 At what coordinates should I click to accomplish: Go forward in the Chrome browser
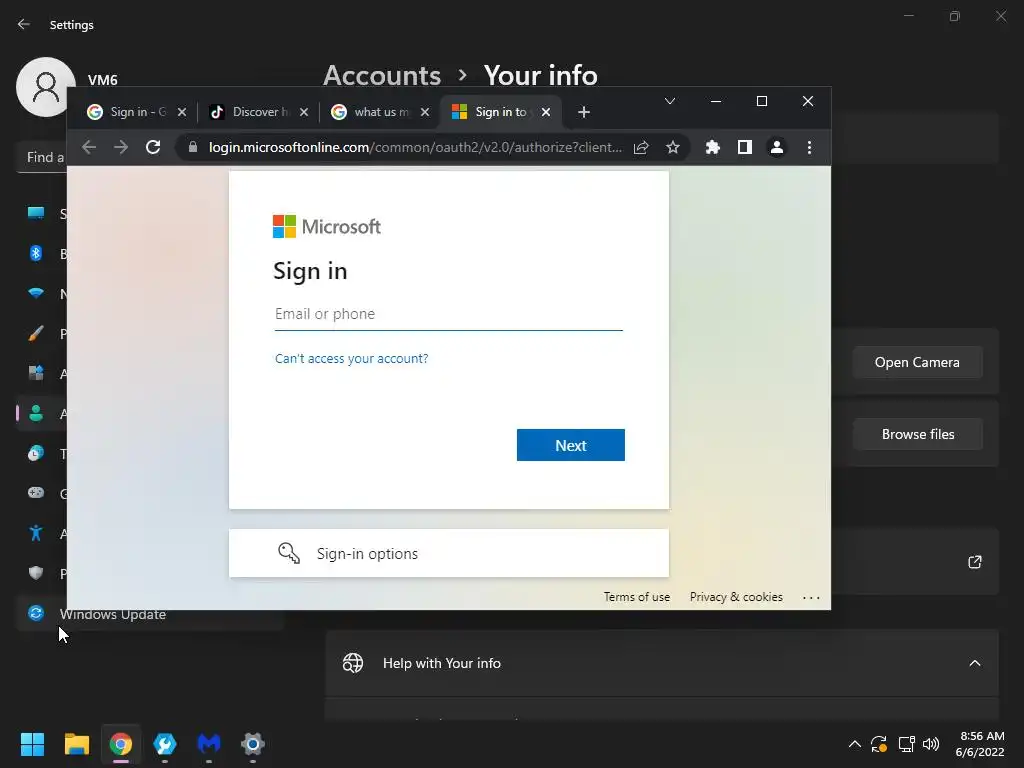(121, 148)
